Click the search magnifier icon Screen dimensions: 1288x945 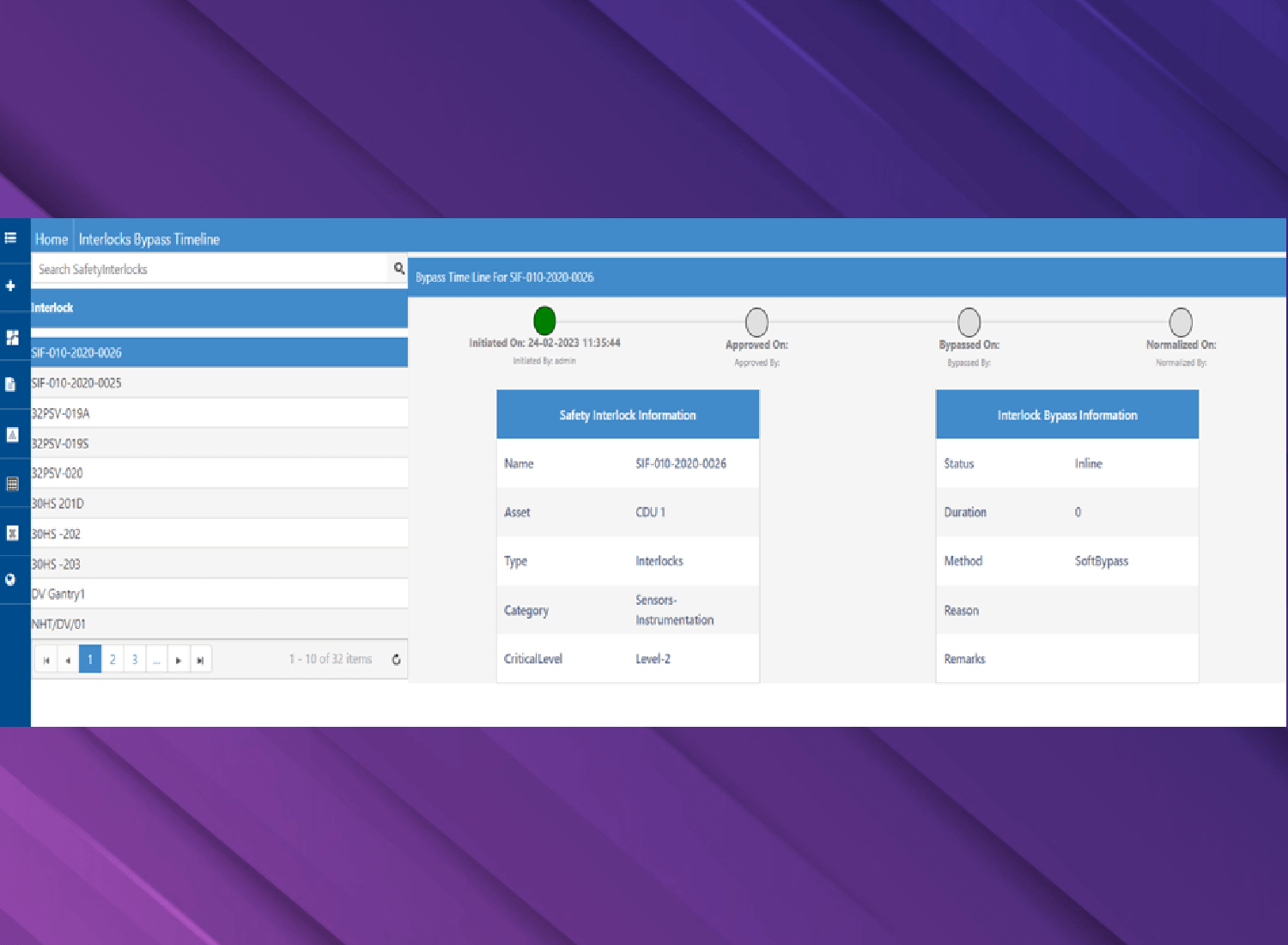(398, 269)
